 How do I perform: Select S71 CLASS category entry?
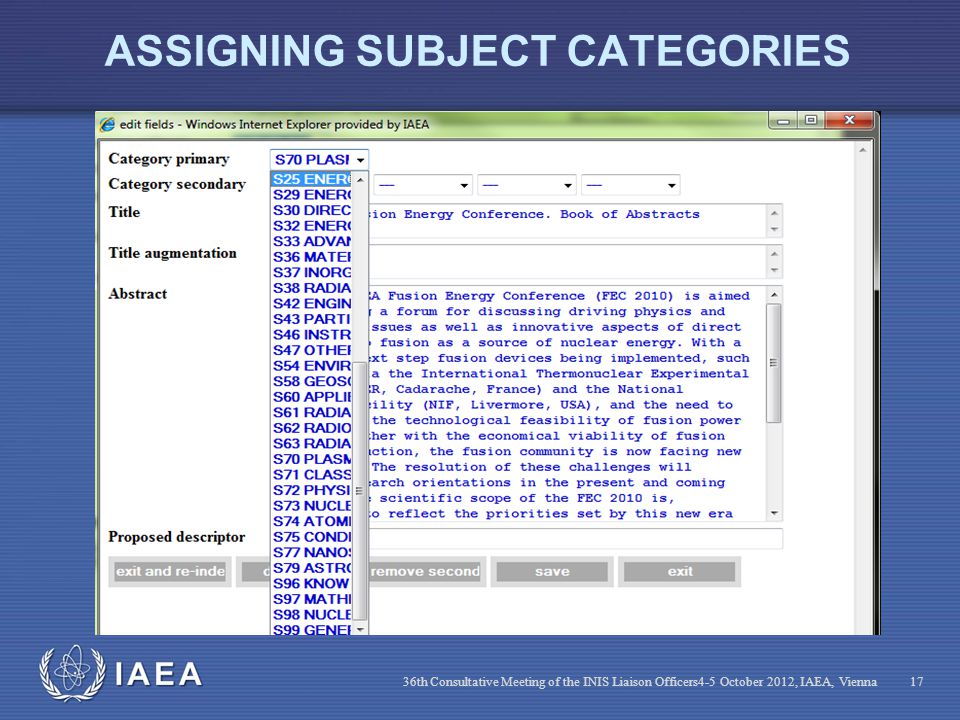point(312,475)
